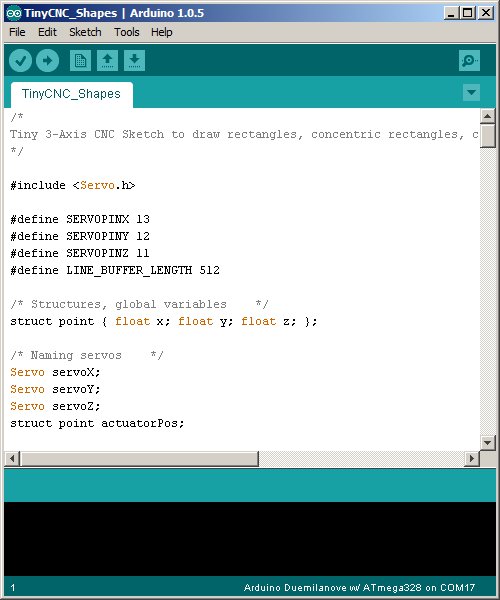The width and height of the screenshot is (500, 600).
Task: Click the line '#include <Servo.h>'
Action: point(73,186)
